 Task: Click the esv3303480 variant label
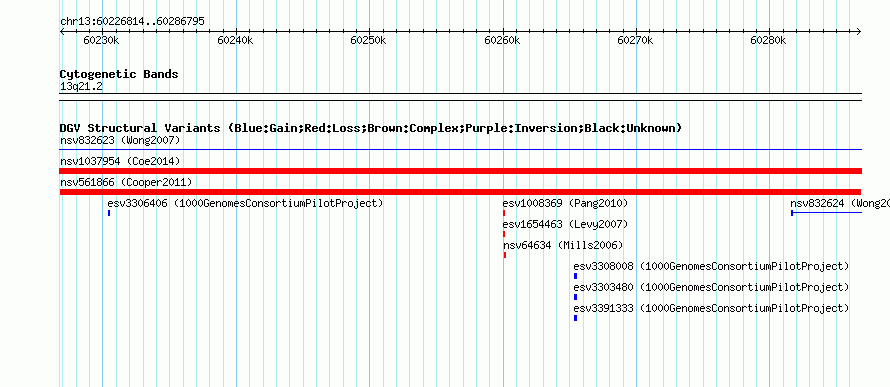point(711,287)
